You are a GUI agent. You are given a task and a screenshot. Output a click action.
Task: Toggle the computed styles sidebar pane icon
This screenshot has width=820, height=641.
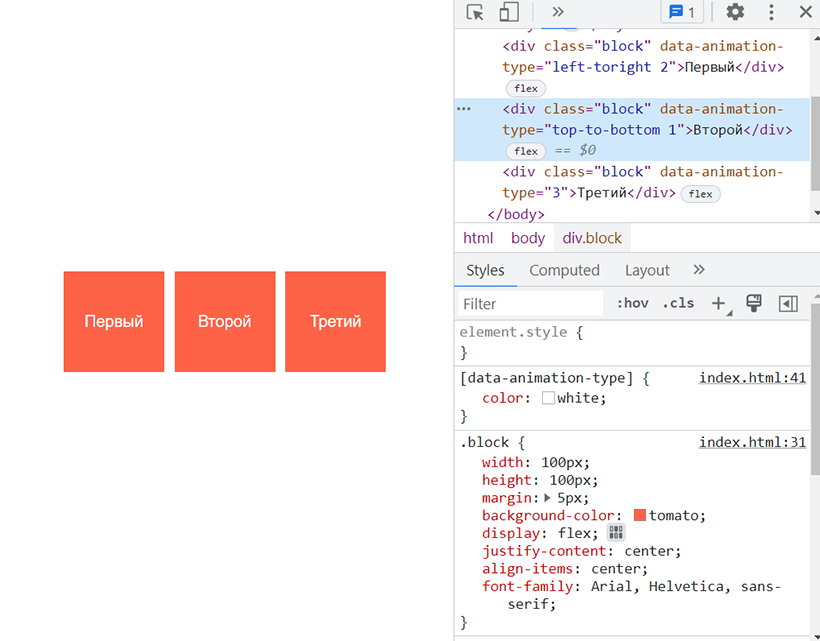pyautogui.click(x=788, y=303)
